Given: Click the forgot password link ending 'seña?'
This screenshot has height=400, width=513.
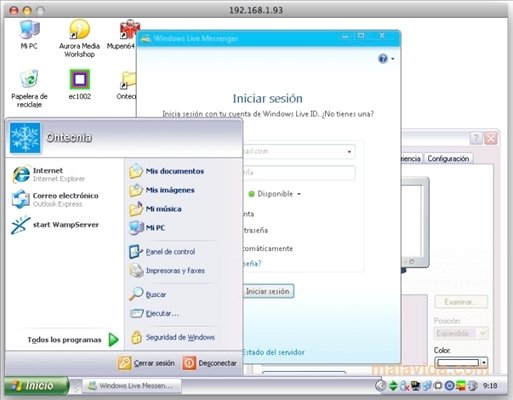Looking at the screenshot, I should [252, 263].
